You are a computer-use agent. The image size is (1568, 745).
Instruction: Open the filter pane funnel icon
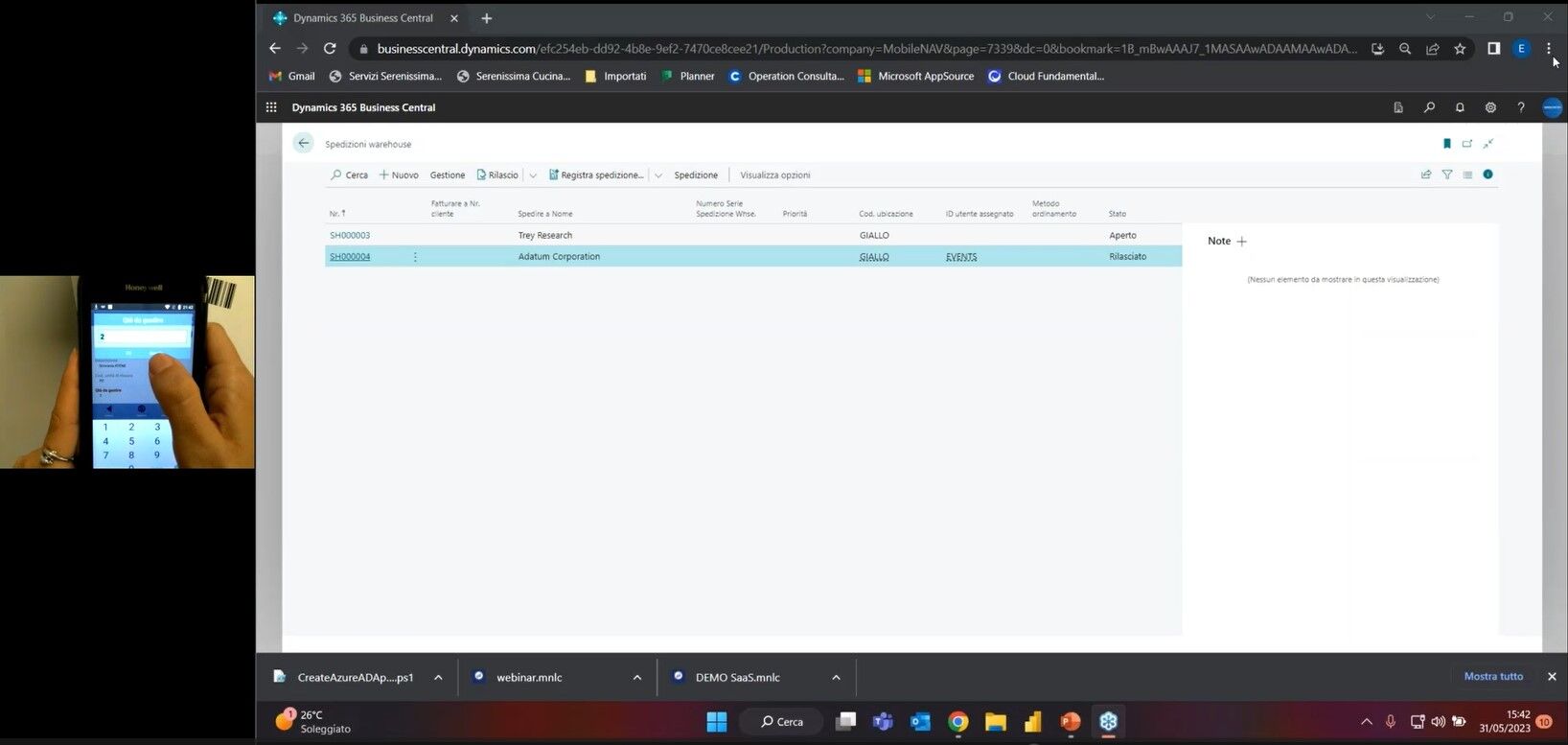click(x=1446, y=175)
